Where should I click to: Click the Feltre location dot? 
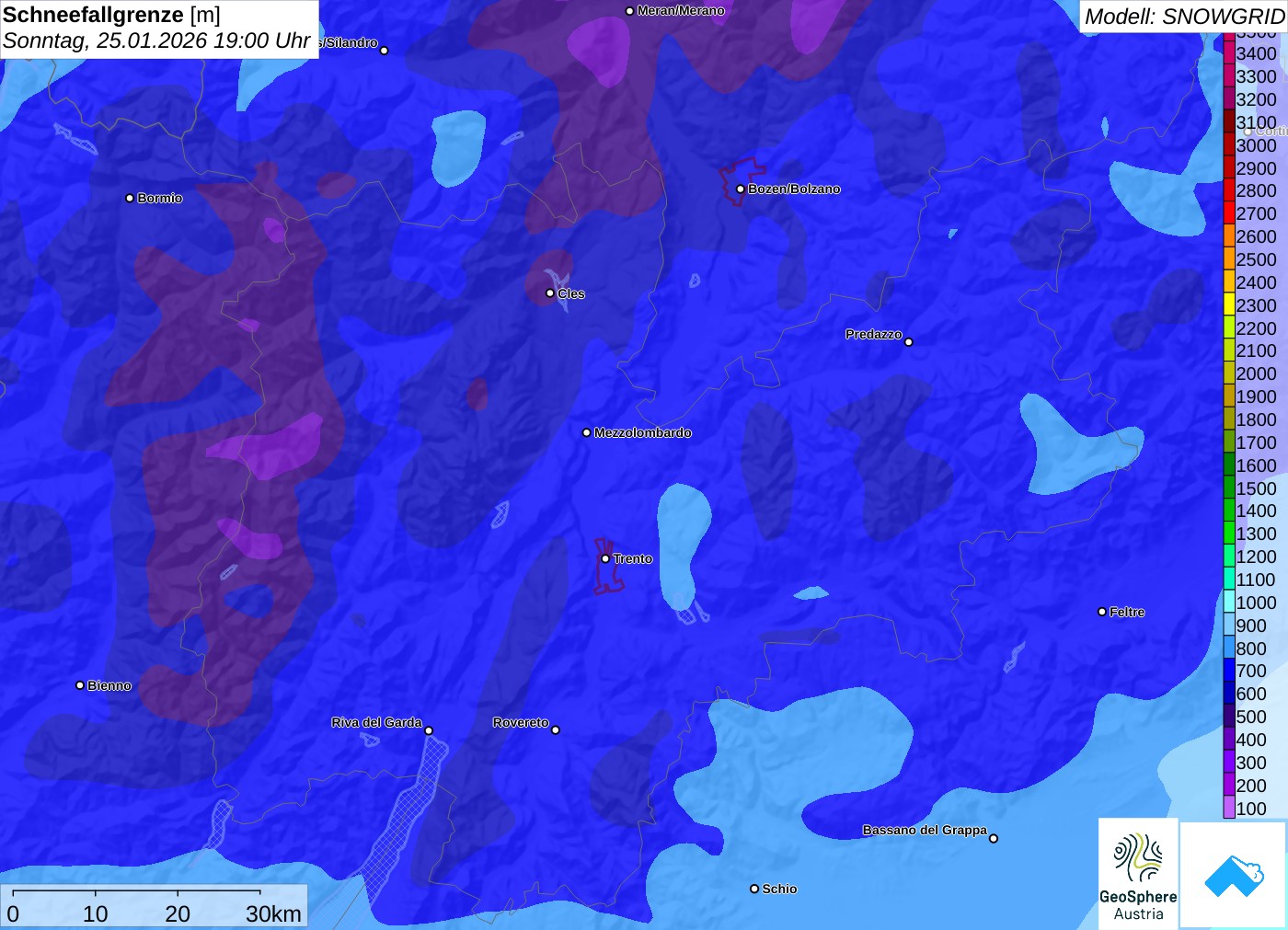coord(1102,612)
